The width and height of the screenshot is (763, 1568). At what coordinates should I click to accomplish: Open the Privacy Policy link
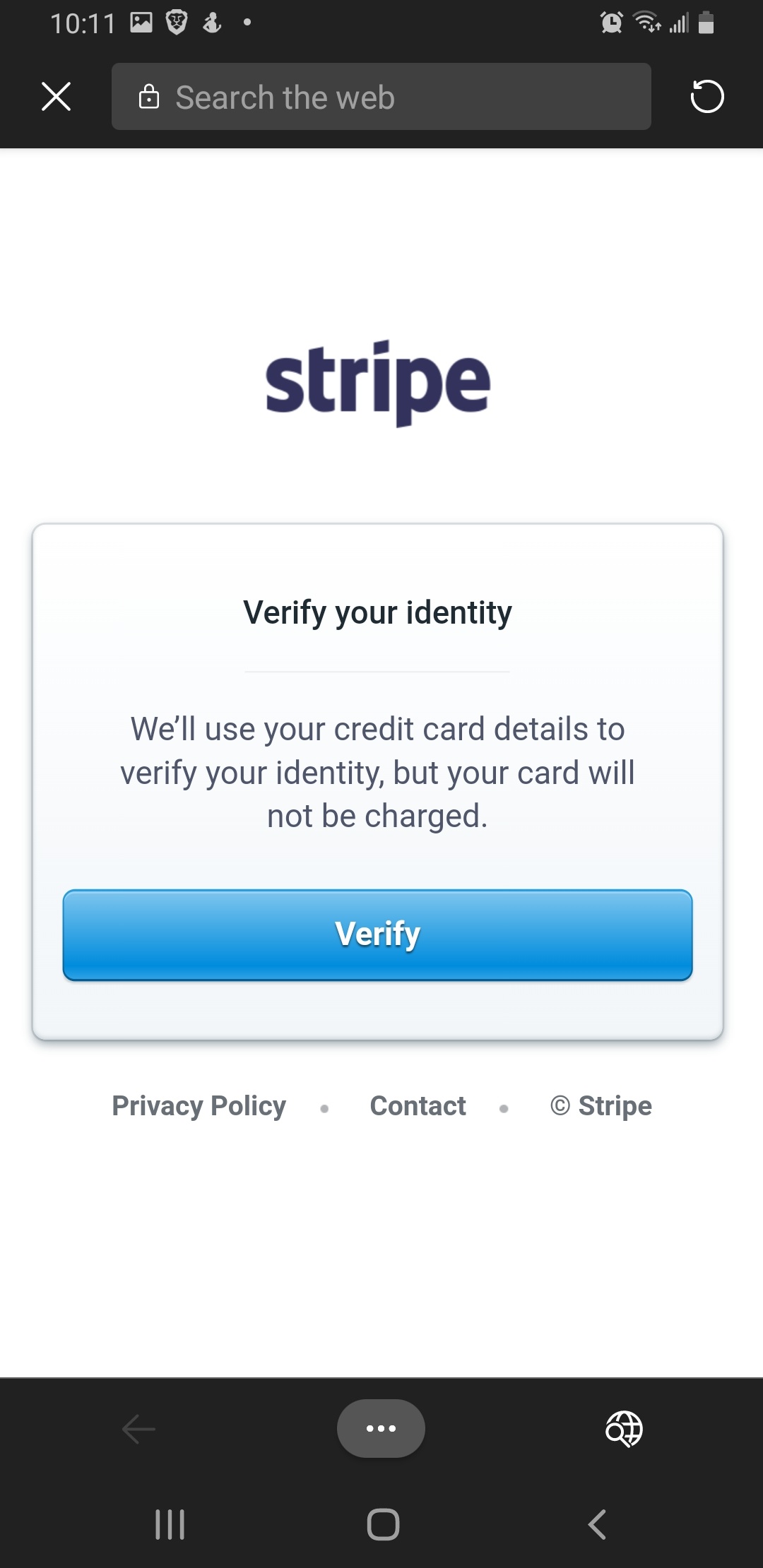(199, 1106)
